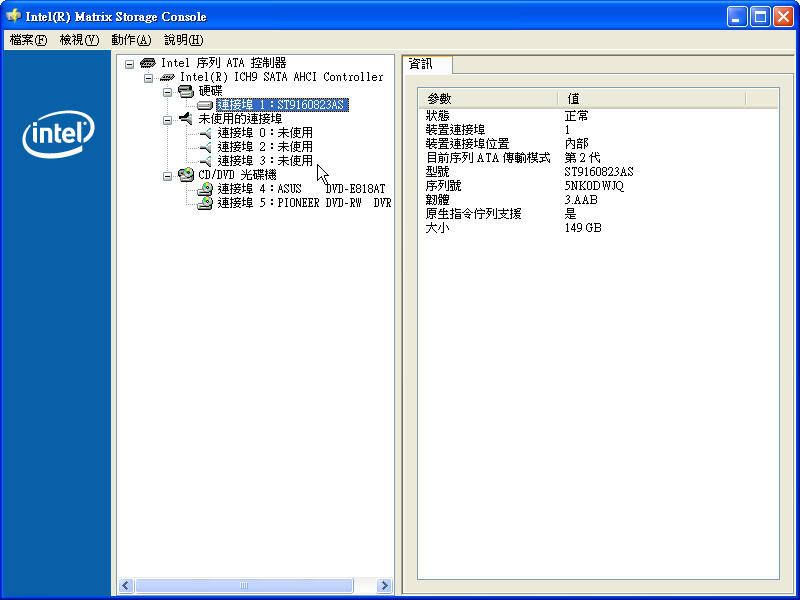This screenshot has width=800, height=600.
Task: Click the disc icon beside 連接埠 5 PIONEER
Action: 205,203
